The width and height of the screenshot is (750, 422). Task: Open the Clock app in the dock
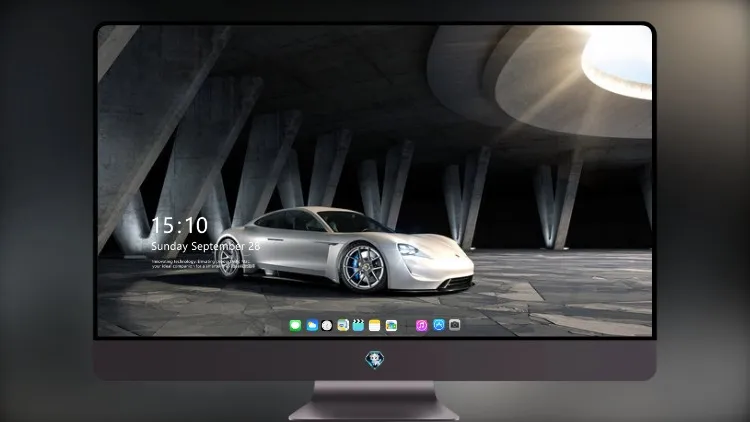click(327, 325)
